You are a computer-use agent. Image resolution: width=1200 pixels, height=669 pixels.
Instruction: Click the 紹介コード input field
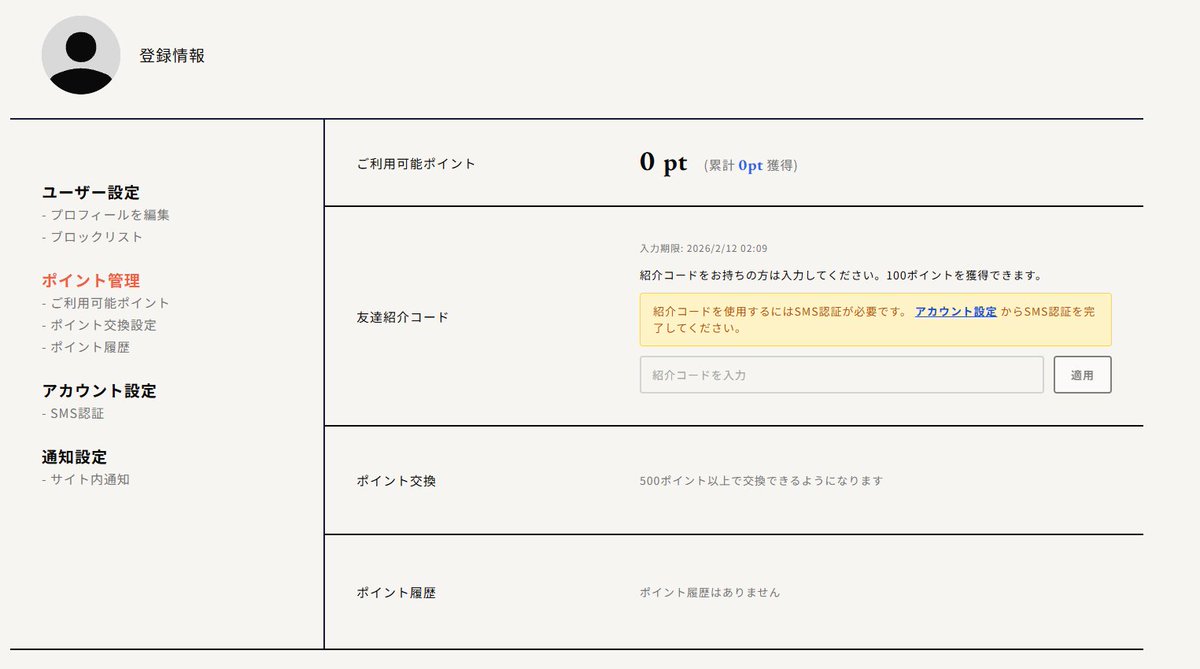(x=840, y=374)
